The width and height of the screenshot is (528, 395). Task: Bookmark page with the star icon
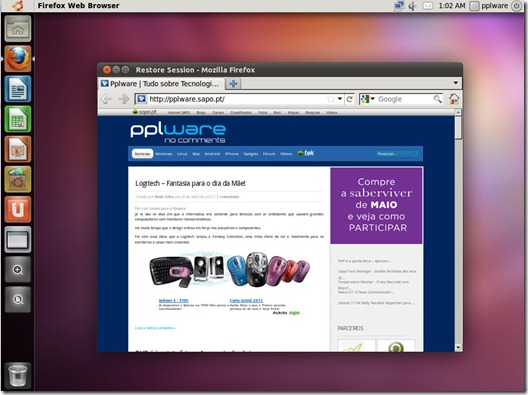[x=331, y=99]
